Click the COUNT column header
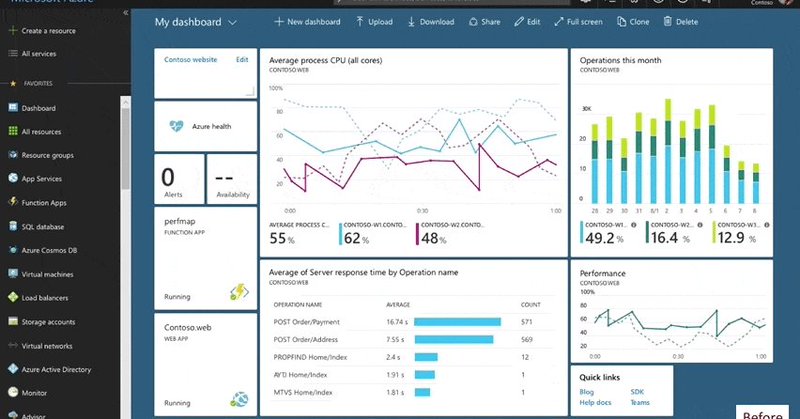 pyautogui.click(x=530, y=305)
